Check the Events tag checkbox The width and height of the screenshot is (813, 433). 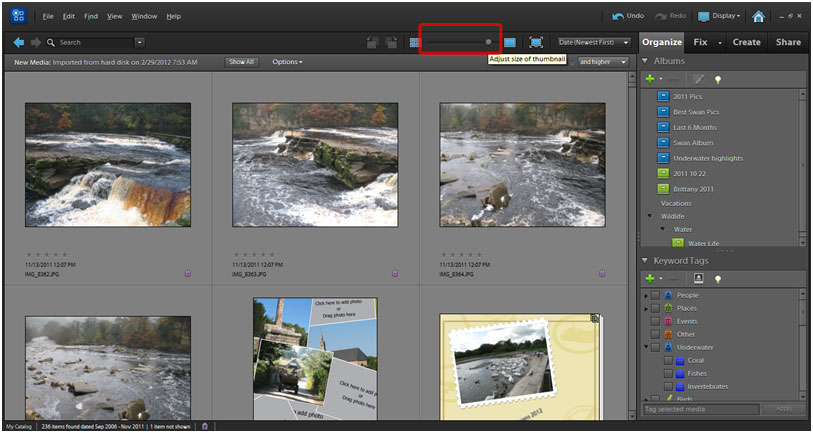coord(655,322)
